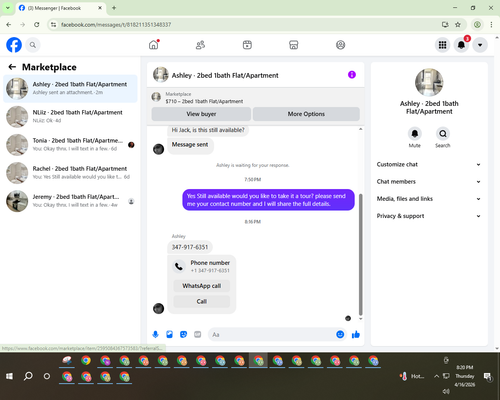This screenshot has height=400, width=500.
Task: Click View buyer button
Action: tap(201, 114)
